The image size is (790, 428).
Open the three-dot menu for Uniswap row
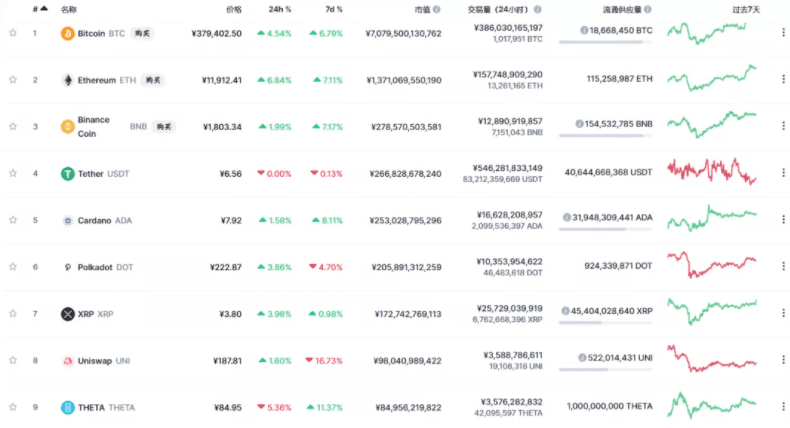pos(782,361)
